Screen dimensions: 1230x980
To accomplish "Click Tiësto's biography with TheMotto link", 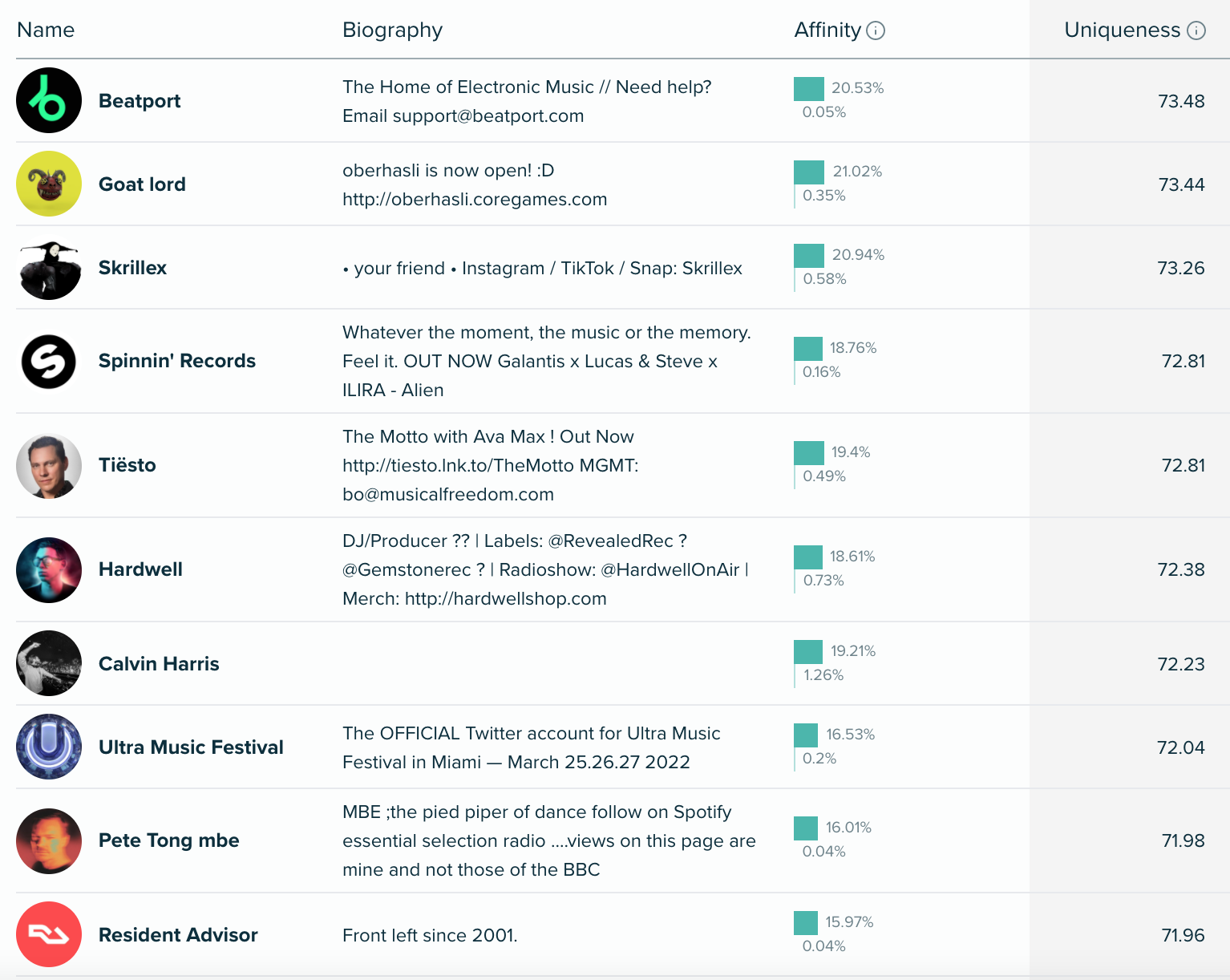I will coord(491,465).
